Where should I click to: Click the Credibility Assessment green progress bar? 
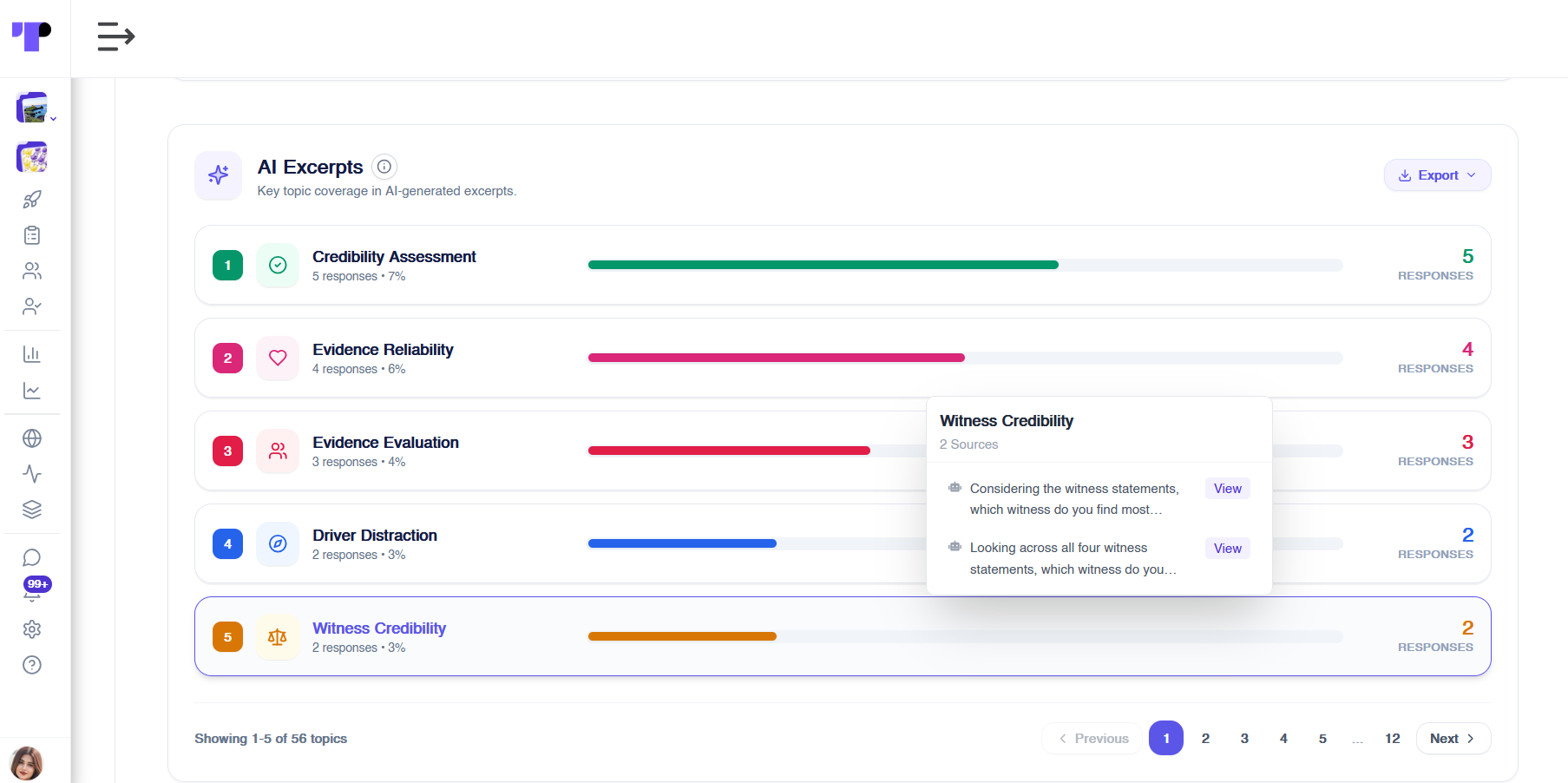pyautogui.click(x=823, y=265)
